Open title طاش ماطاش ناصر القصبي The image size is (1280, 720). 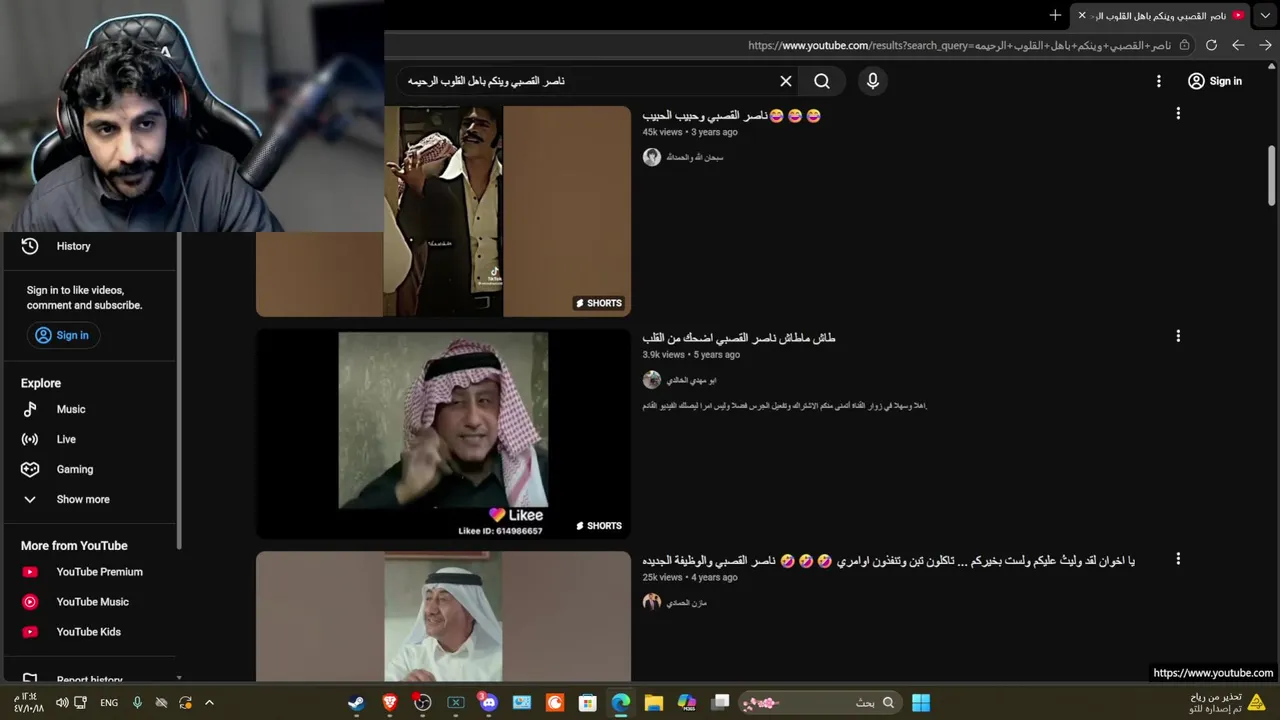[x=739, y=338]
